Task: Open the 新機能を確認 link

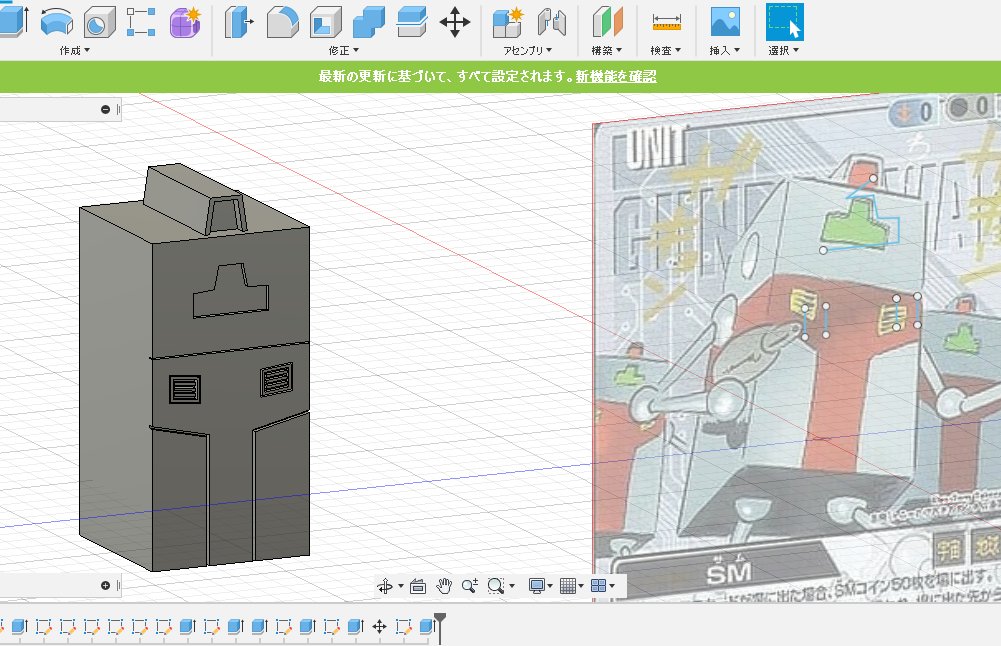Action: (x=616, y=77)
